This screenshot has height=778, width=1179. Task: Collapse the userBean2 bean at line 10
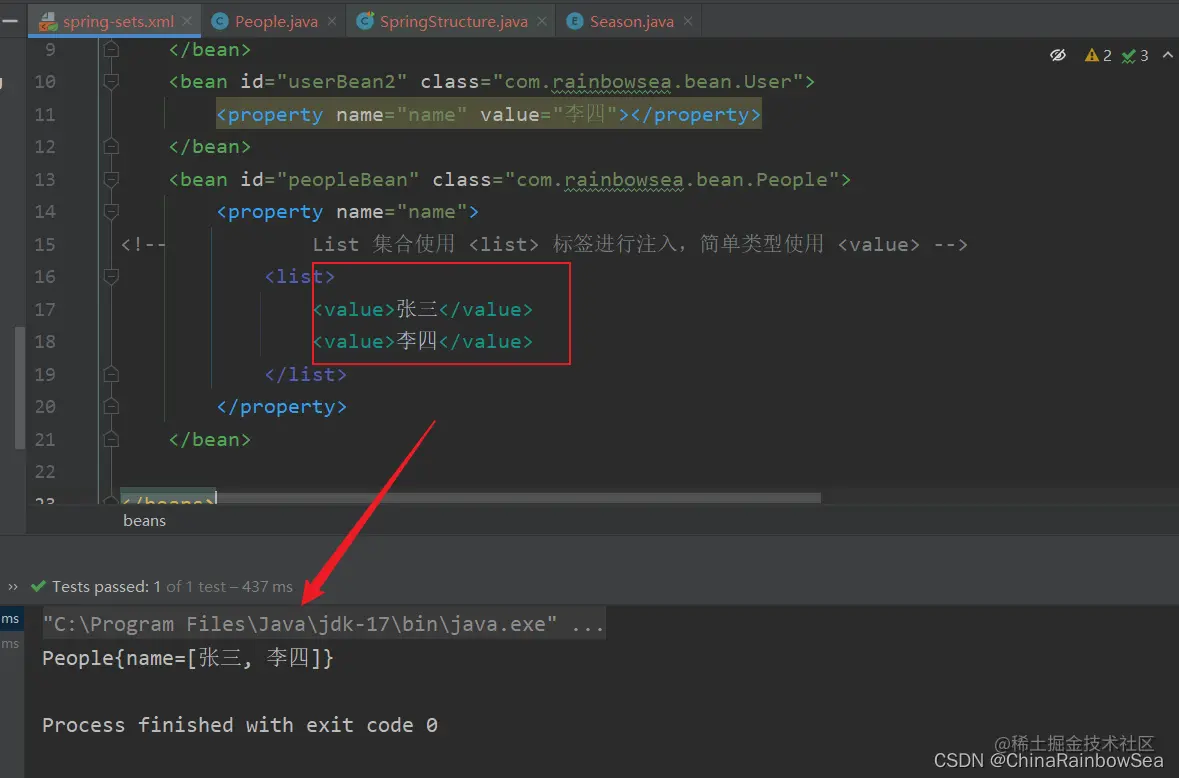(x=111, y=81)
